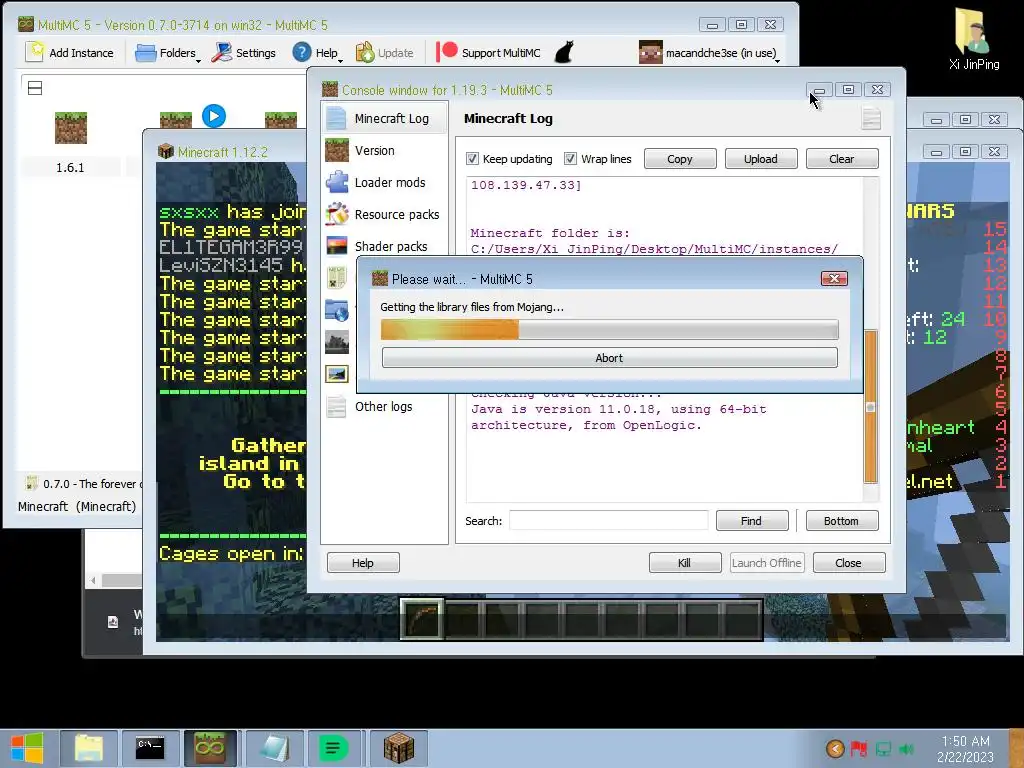Click the Find button
This screenshot has width=1024, height=768.
(x=752, y=520)
